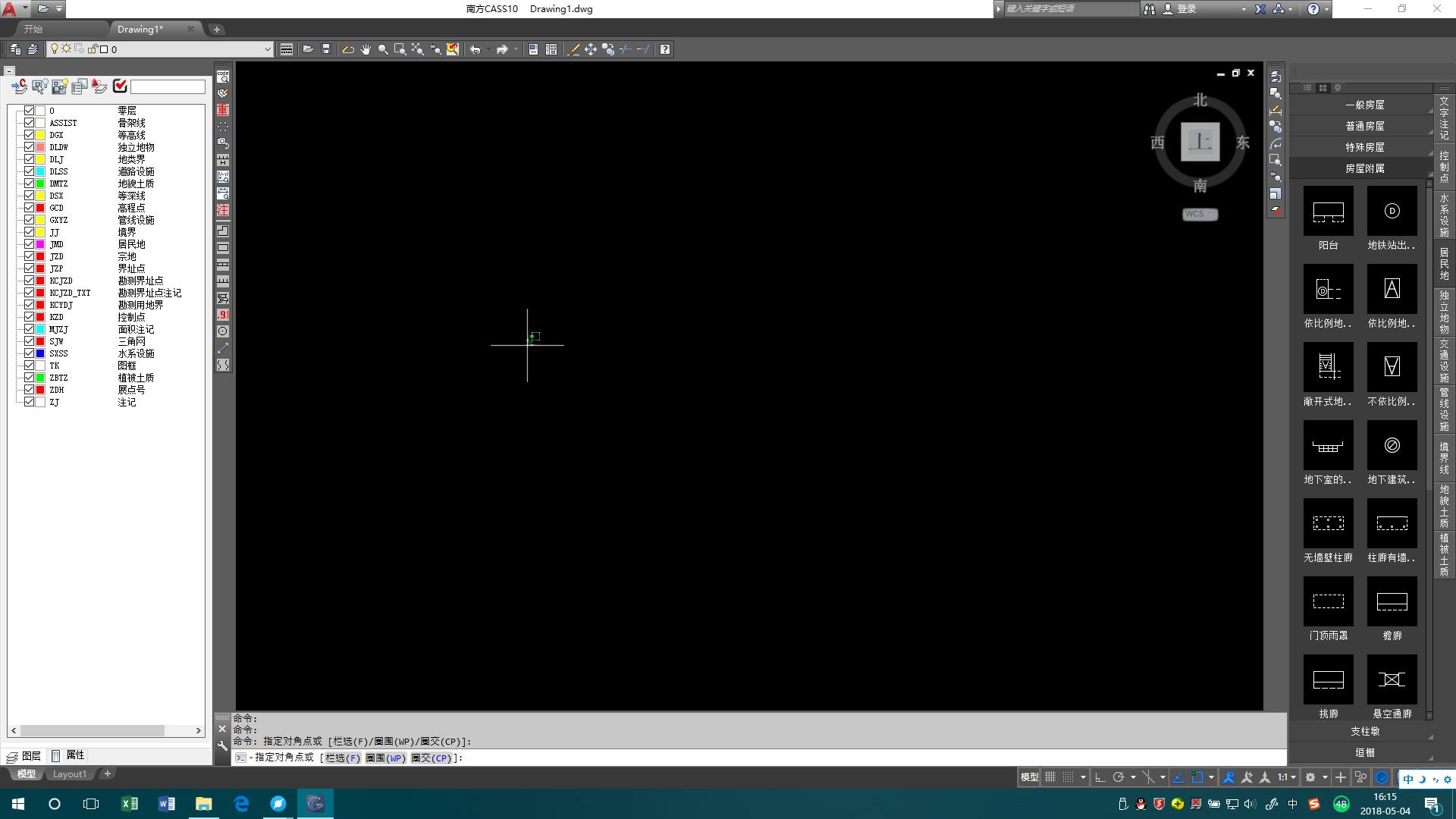Click the command line input field

[758, 758]
